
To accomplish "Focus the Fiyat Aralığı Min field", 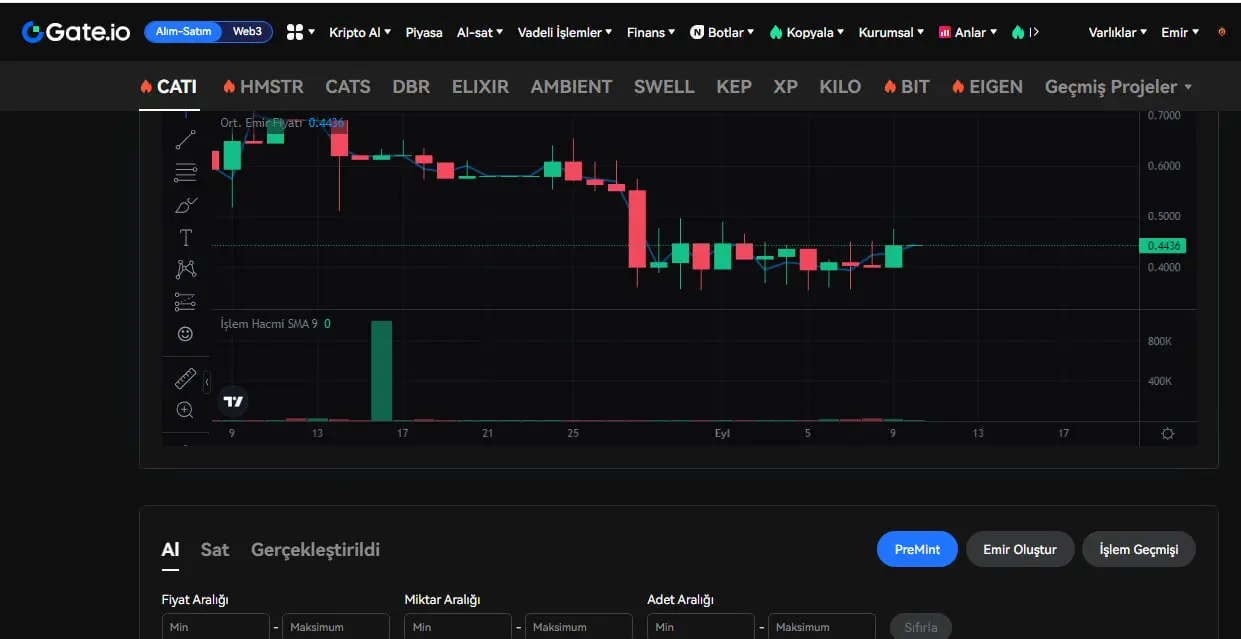I will [215, 627].
